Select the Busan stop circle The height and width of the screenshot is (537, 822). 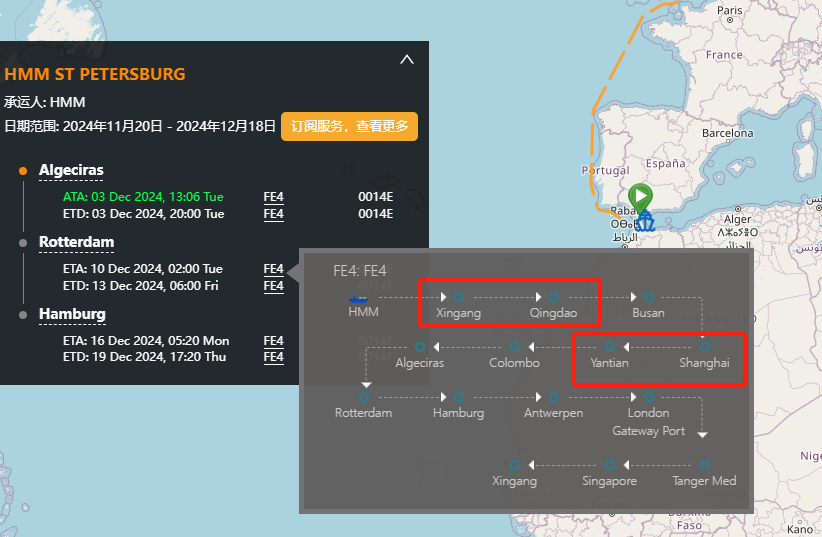pos(648,297)
